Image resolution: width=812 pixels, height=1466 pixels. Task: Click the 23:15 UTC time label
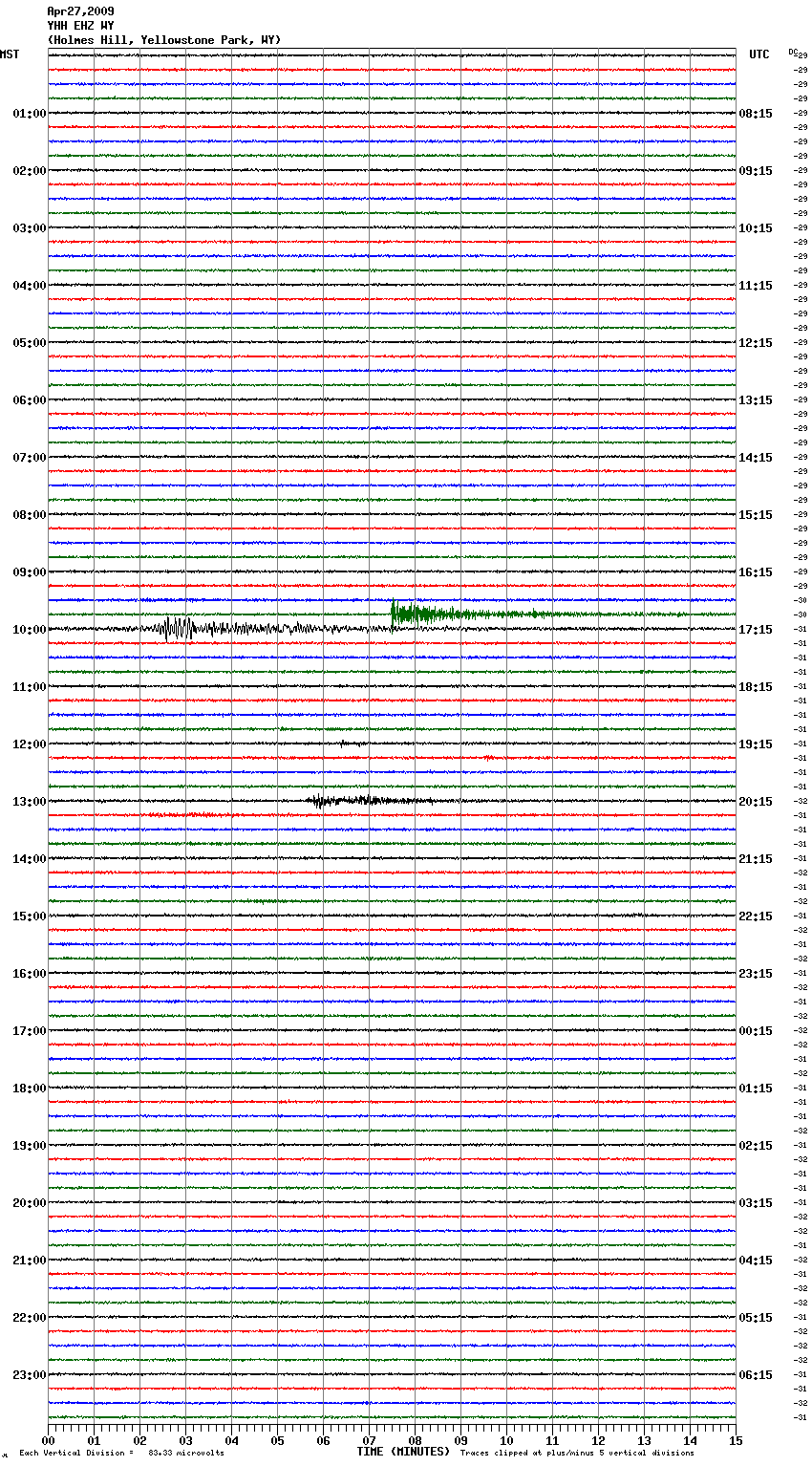tap(756, 974)
